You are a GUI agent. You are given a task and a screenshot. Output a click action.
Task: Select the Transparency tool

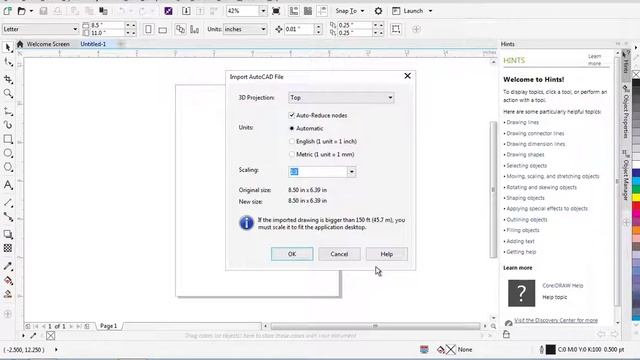[8, 248]
